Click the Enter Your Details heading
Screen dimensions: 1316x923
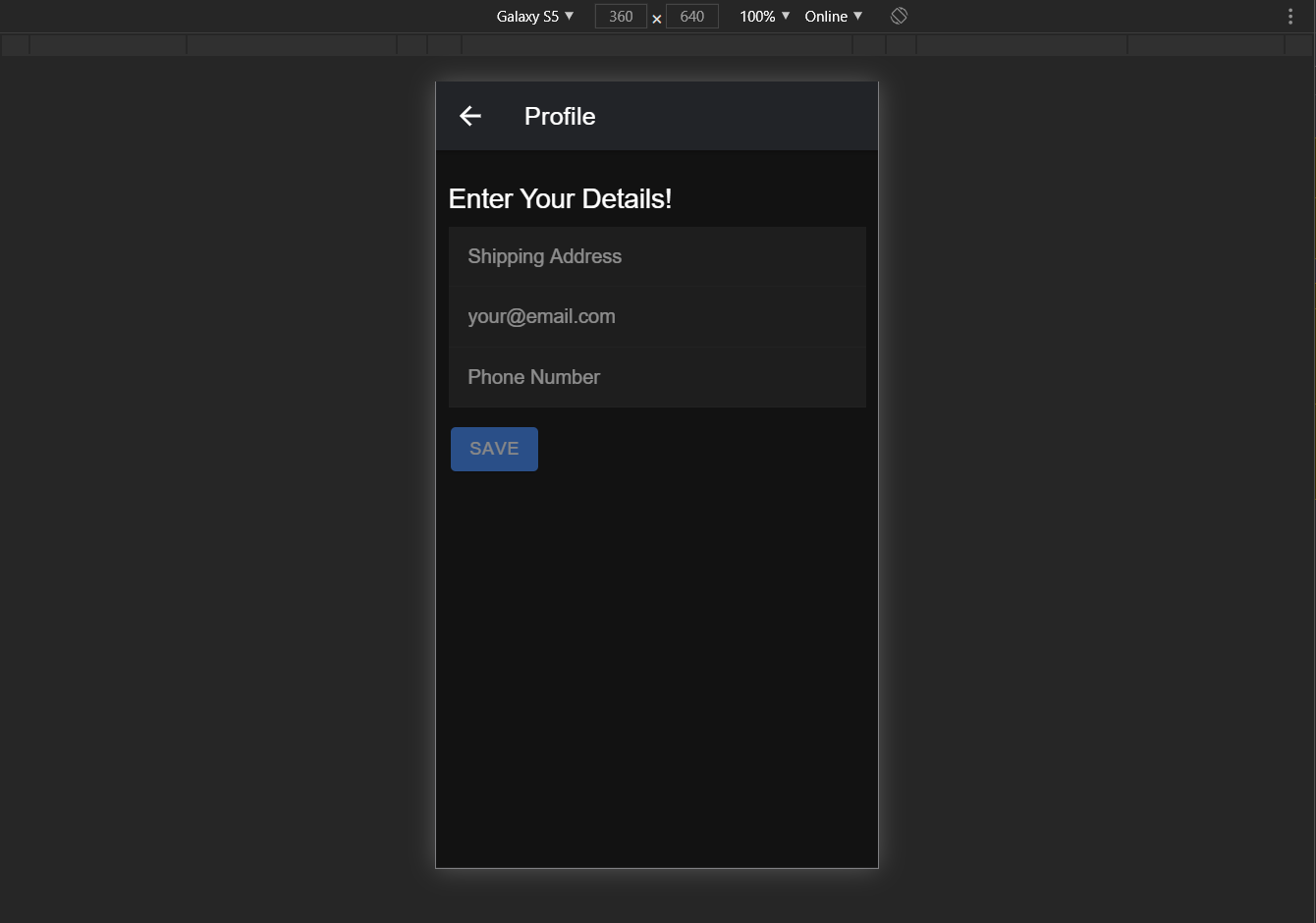point(560,198)
